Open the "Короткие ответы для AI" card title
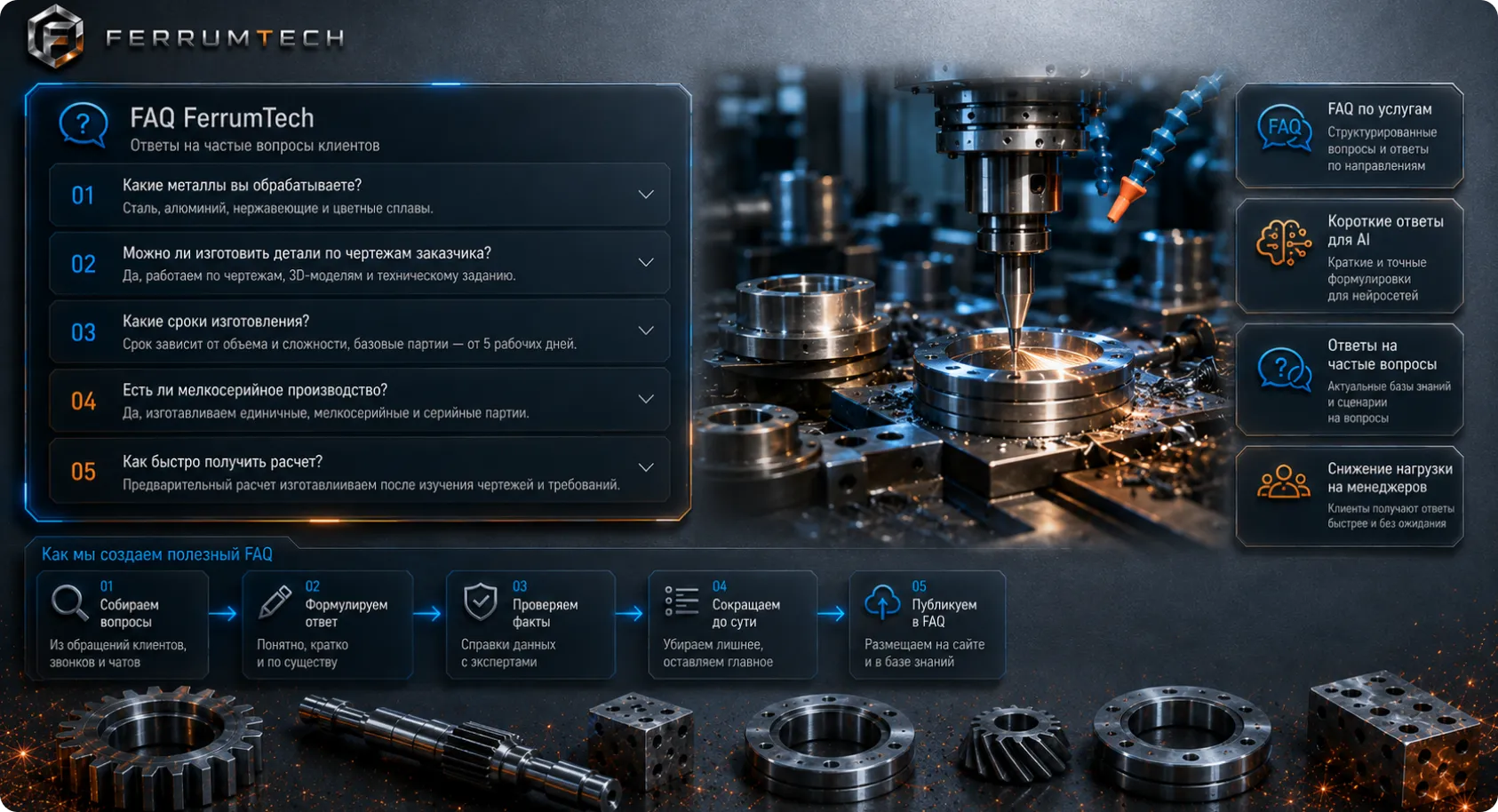 [1385, 230]
